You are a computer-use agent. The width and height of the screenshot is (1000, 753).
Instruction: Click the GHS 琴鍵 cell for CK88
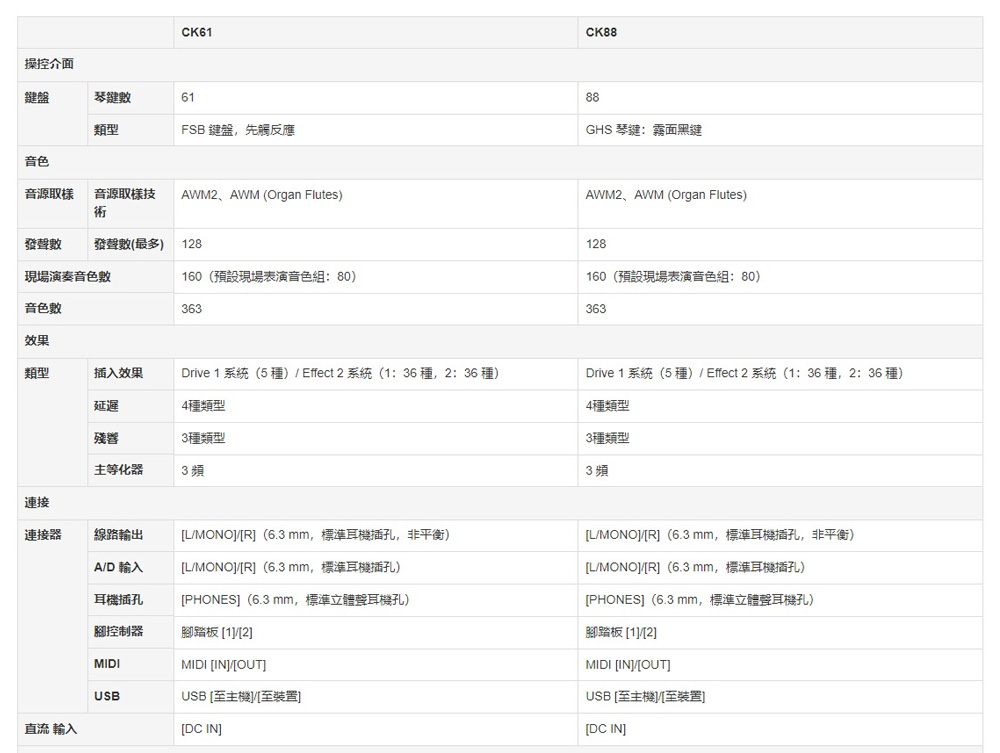click(x=644, y=130)
